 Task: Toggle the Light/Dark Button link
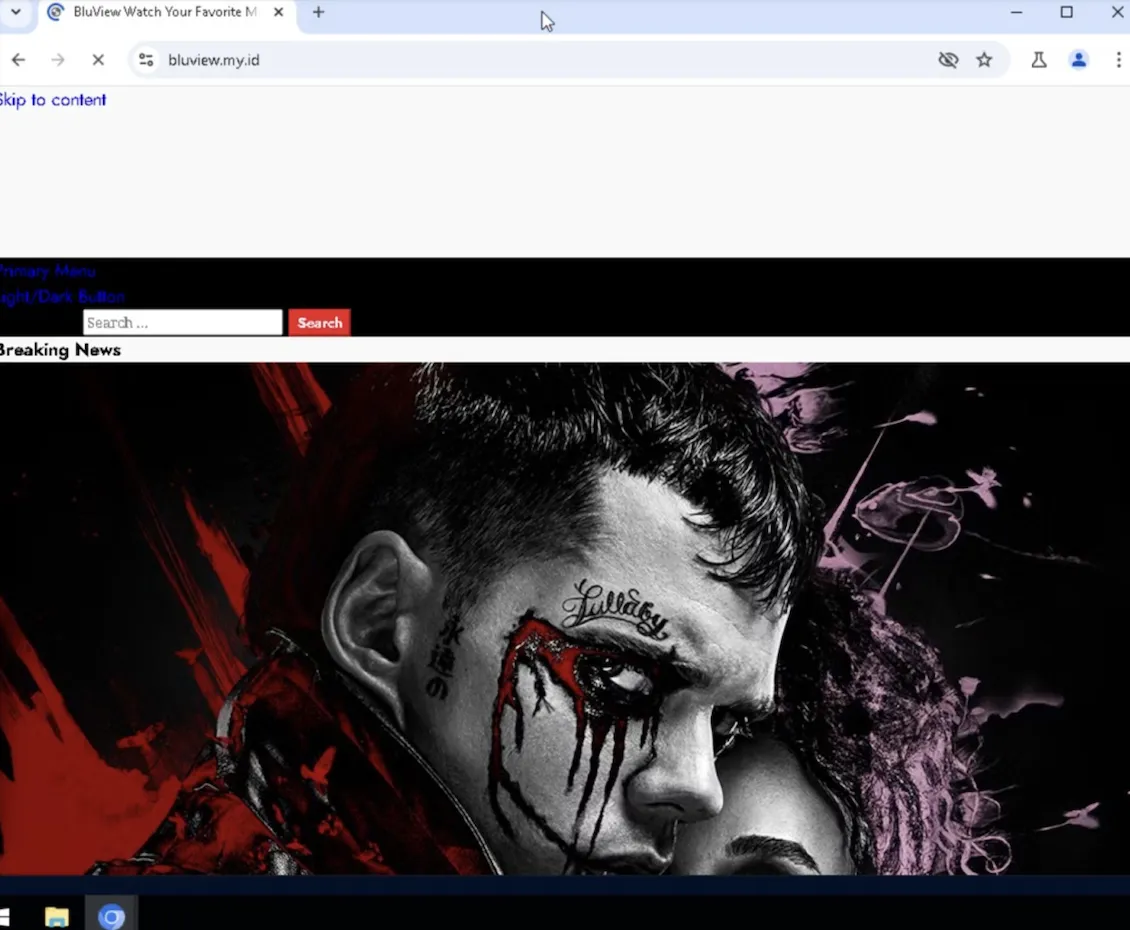(x=62, y=297)
